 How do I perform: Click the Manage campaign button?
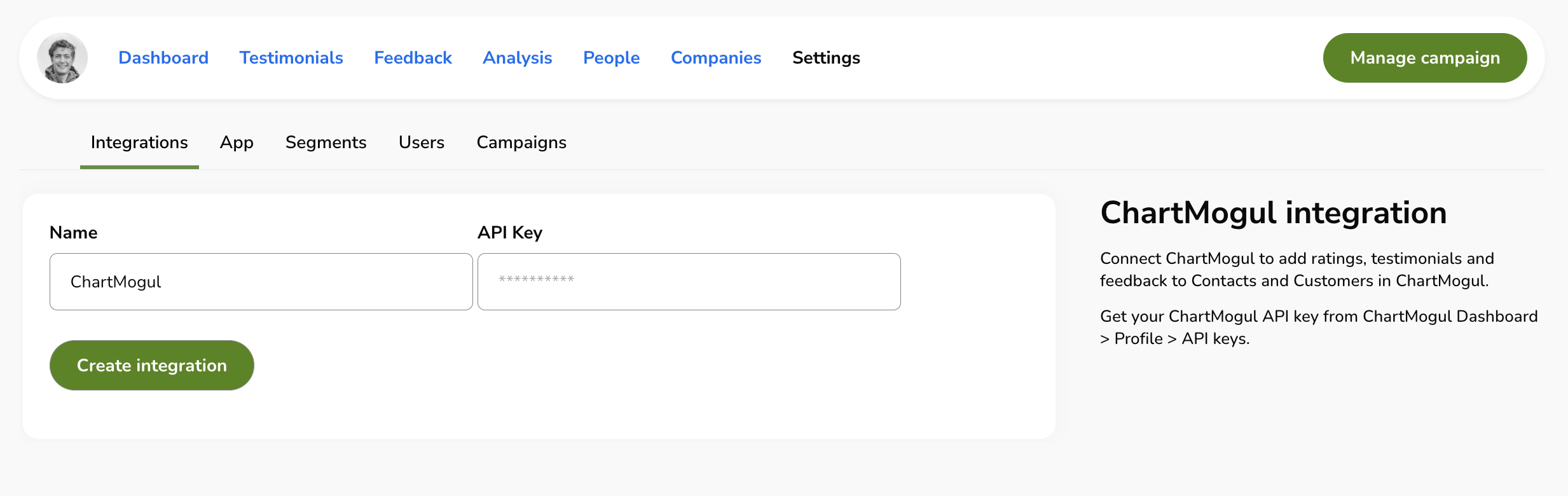point(1424,57)
